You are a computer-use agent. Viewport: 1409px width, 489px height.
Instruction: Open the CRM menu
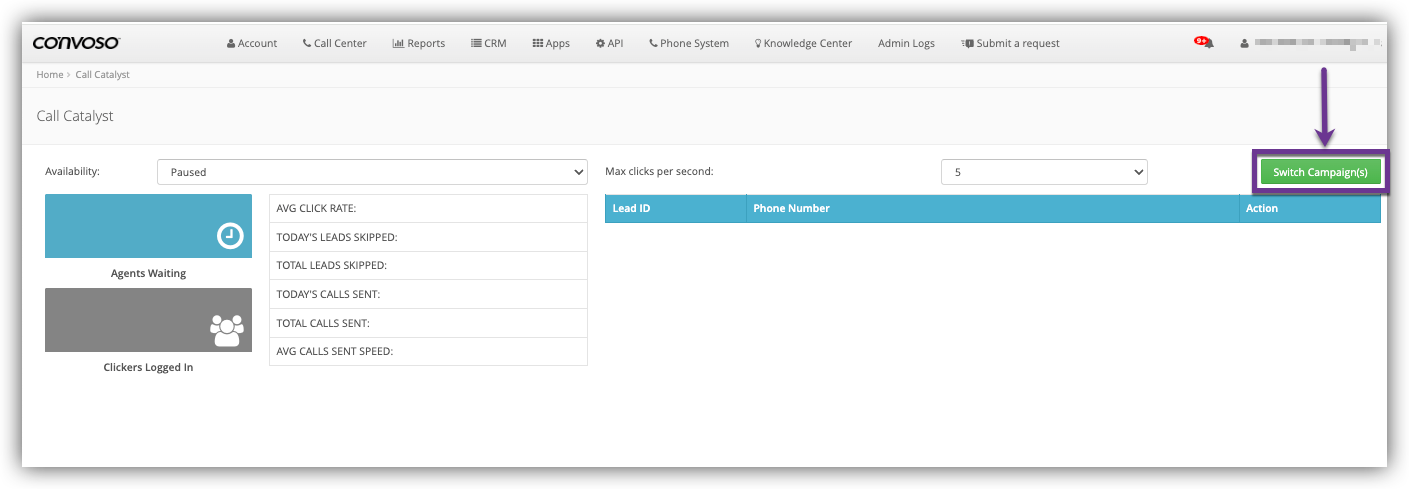click(x=489, y=43)
